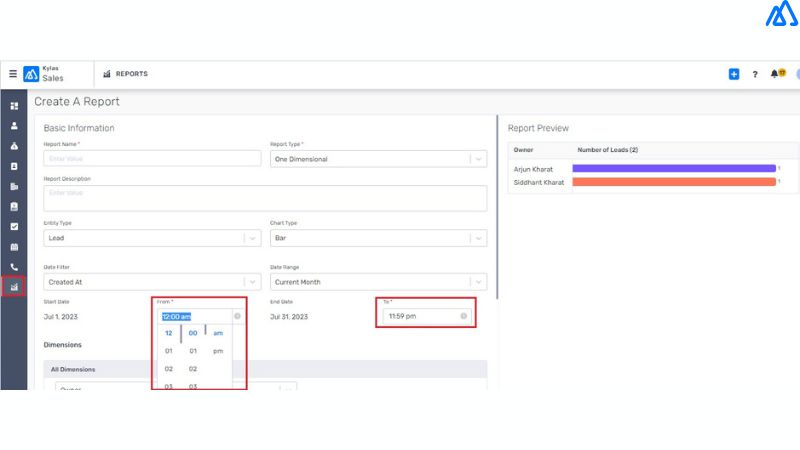Click into the Report Name field
Viewport: 800px width, 450px height.
(152, 159)
